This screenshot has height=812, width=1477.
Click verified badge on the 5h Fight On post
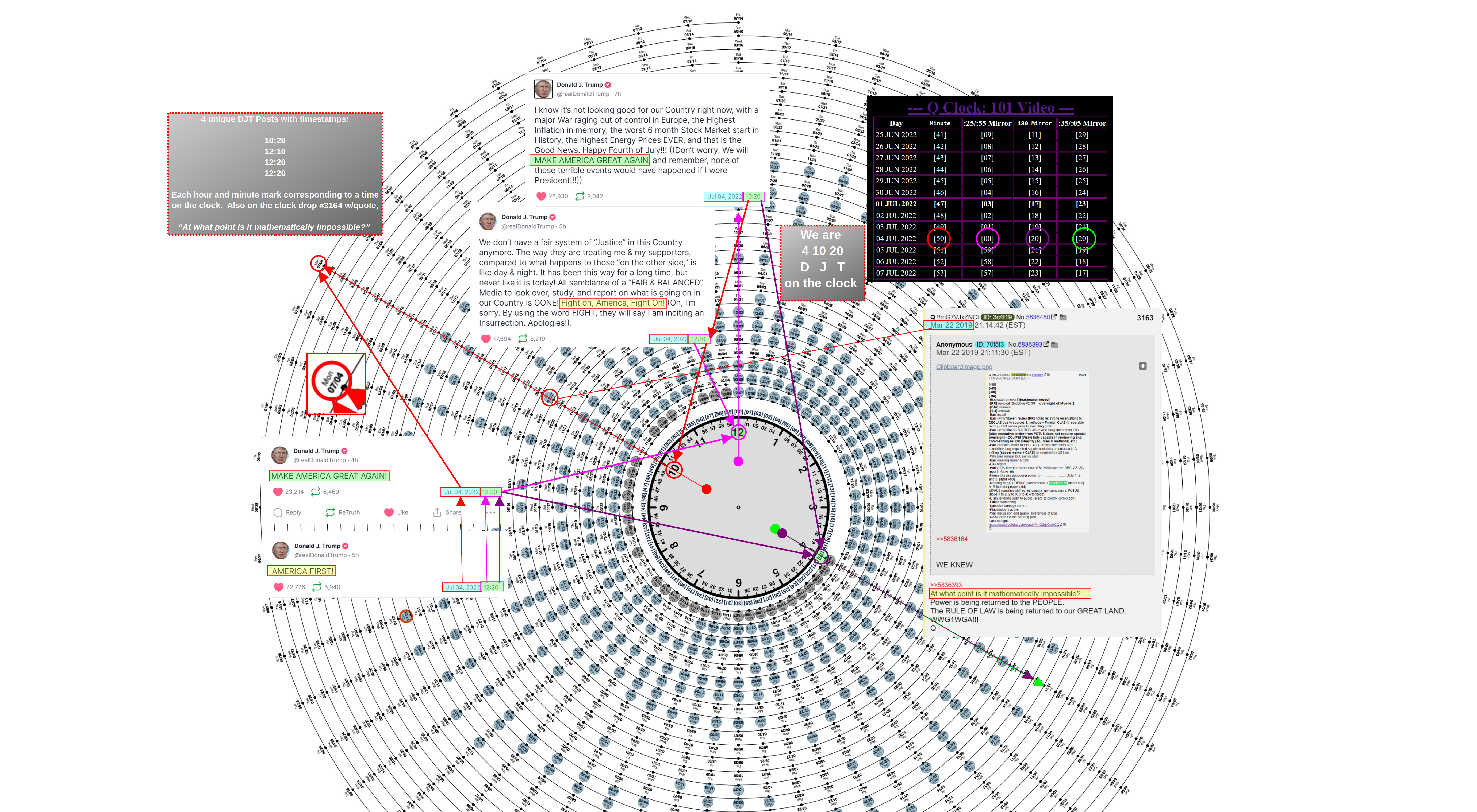tap(553, 217)
